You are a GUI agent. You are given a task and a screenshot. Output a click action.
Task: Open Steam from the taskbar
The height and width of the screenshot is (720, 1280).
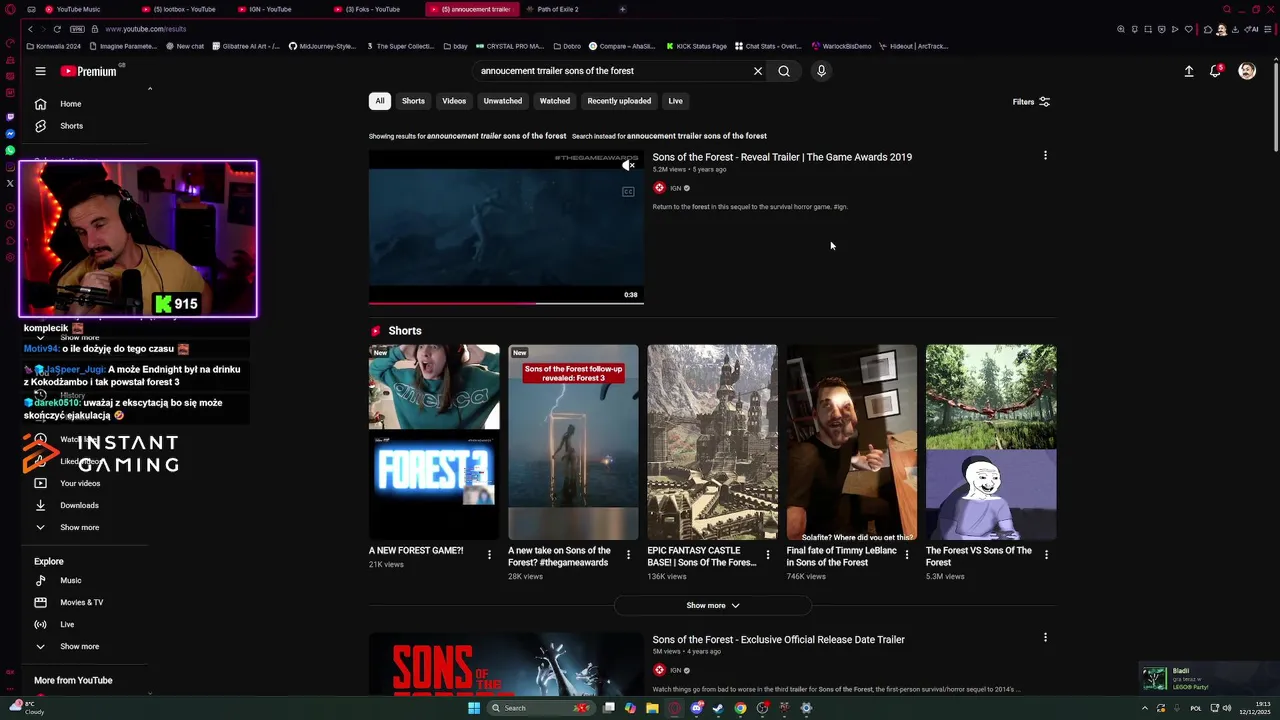tap(718, 708)
